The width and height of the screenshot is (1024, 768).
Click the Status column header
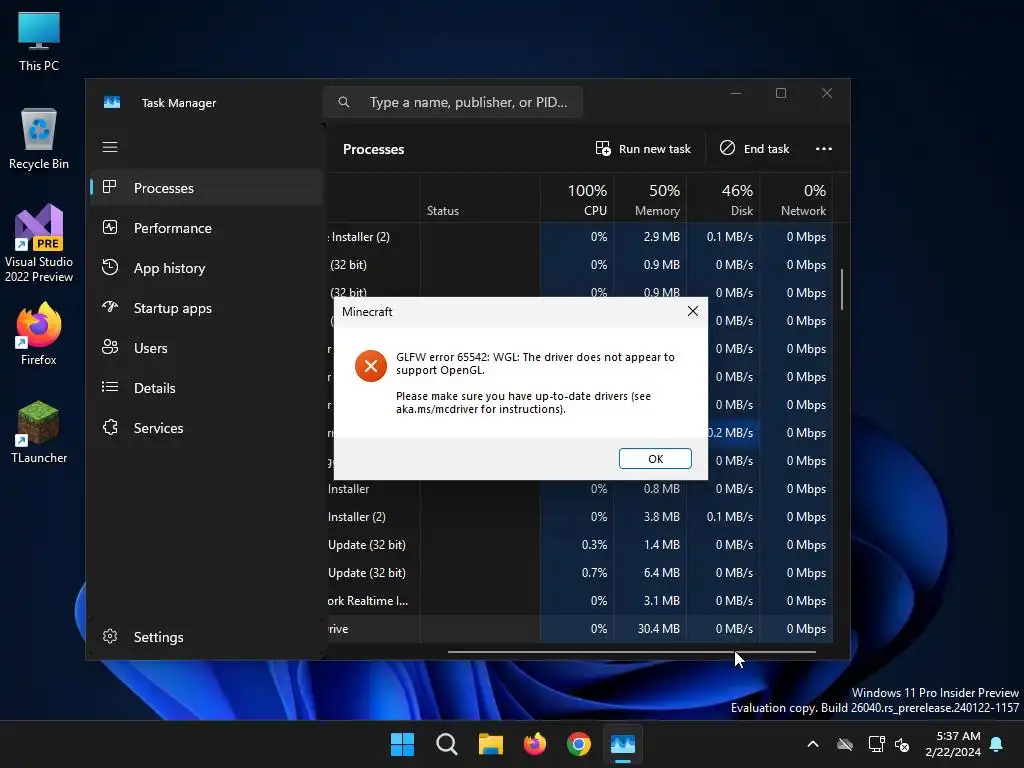480,199
